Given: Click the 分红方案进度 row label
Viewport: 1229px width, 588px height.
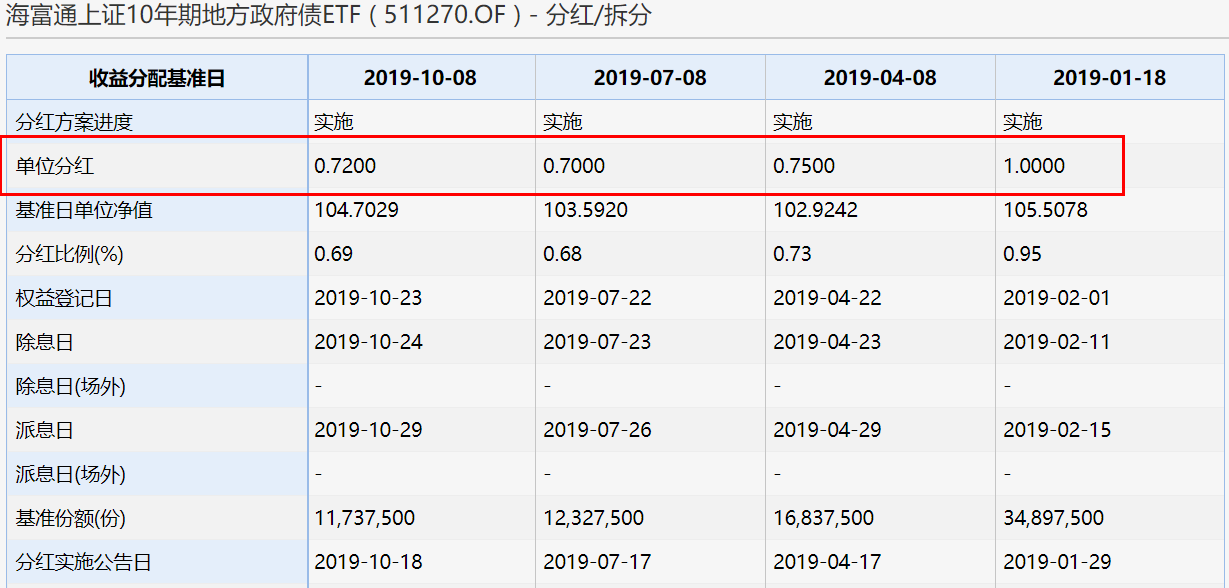Looking at the screenshot, I should 74,122.
